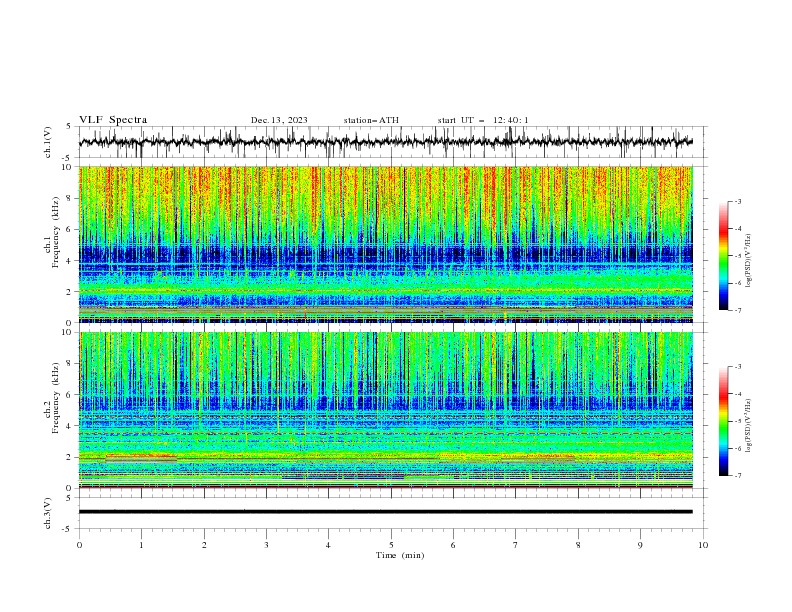Click the "10" kHz tick of ch.2 frequency axis
Image resolution: width=792 pixels, height=612 pixels.
click(x=68, y=332)
